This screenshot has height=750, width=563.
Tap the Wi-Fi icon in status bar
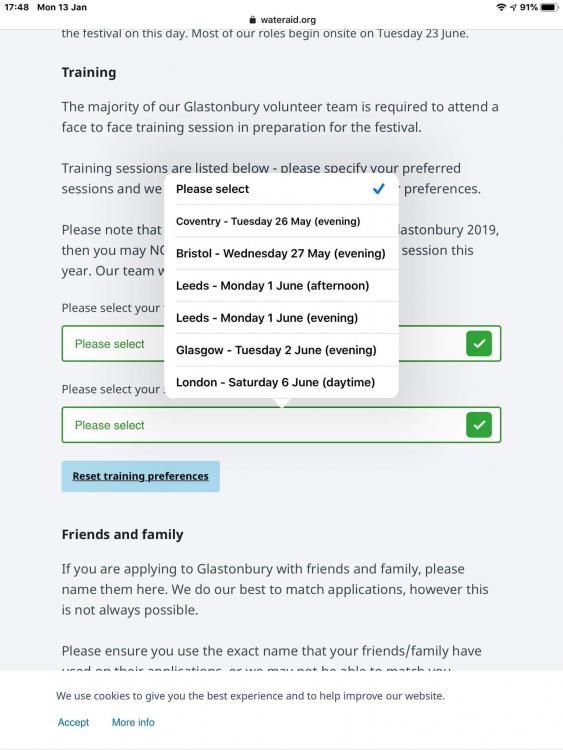tap(501, 7)
